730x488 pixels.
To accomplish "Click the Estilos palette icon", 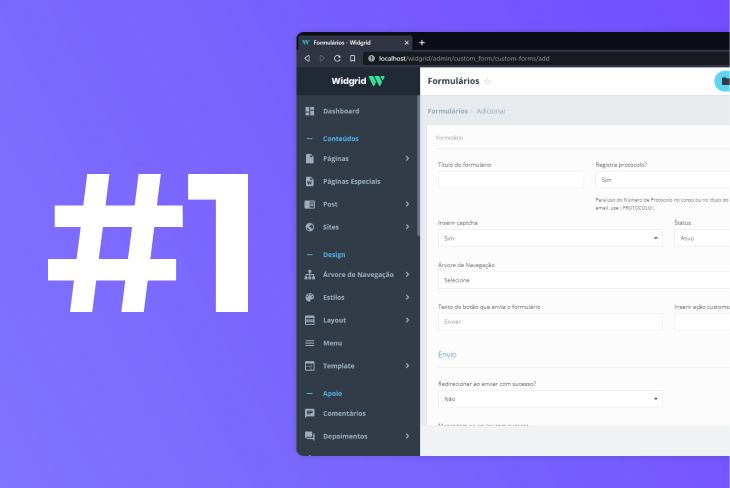I will tap(310, 297).
